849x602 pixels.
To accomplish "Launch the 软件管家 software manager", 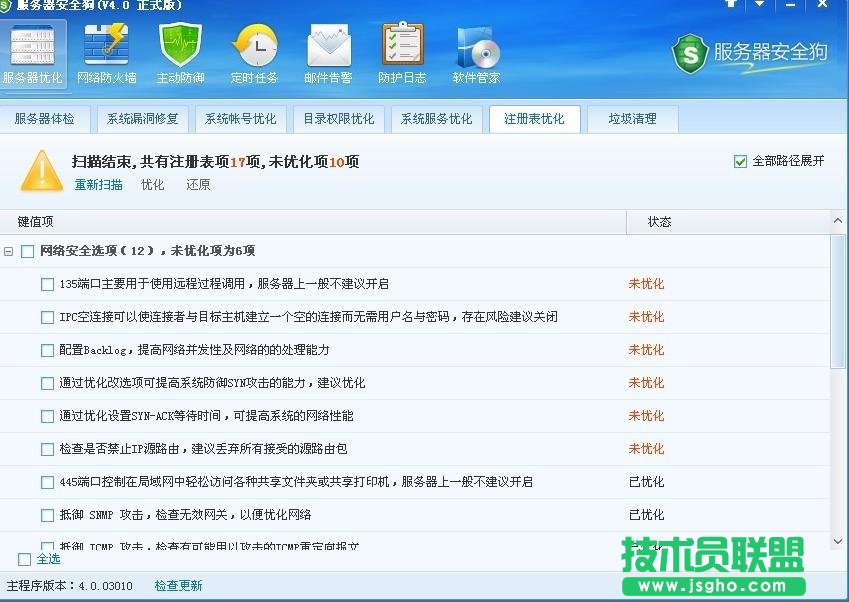I will [475, 45].
